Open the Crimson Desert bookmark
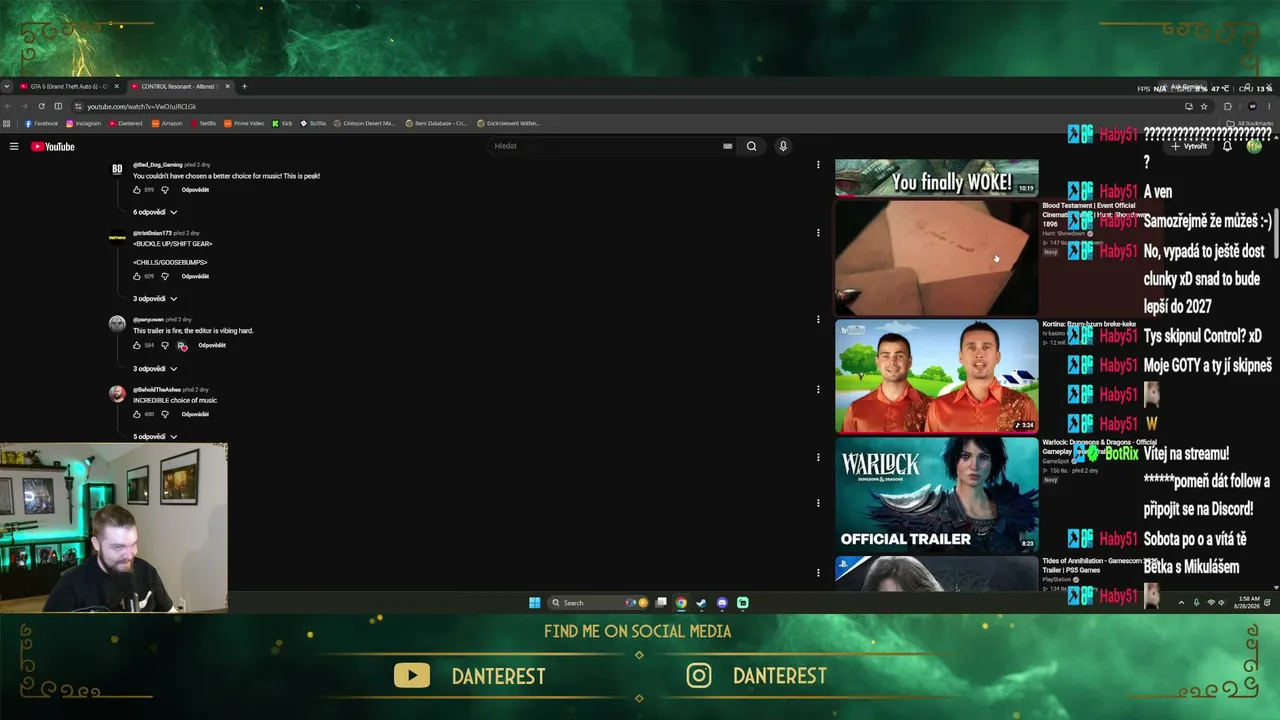This screenshot has height=720, width=1280. coord(365,124)
